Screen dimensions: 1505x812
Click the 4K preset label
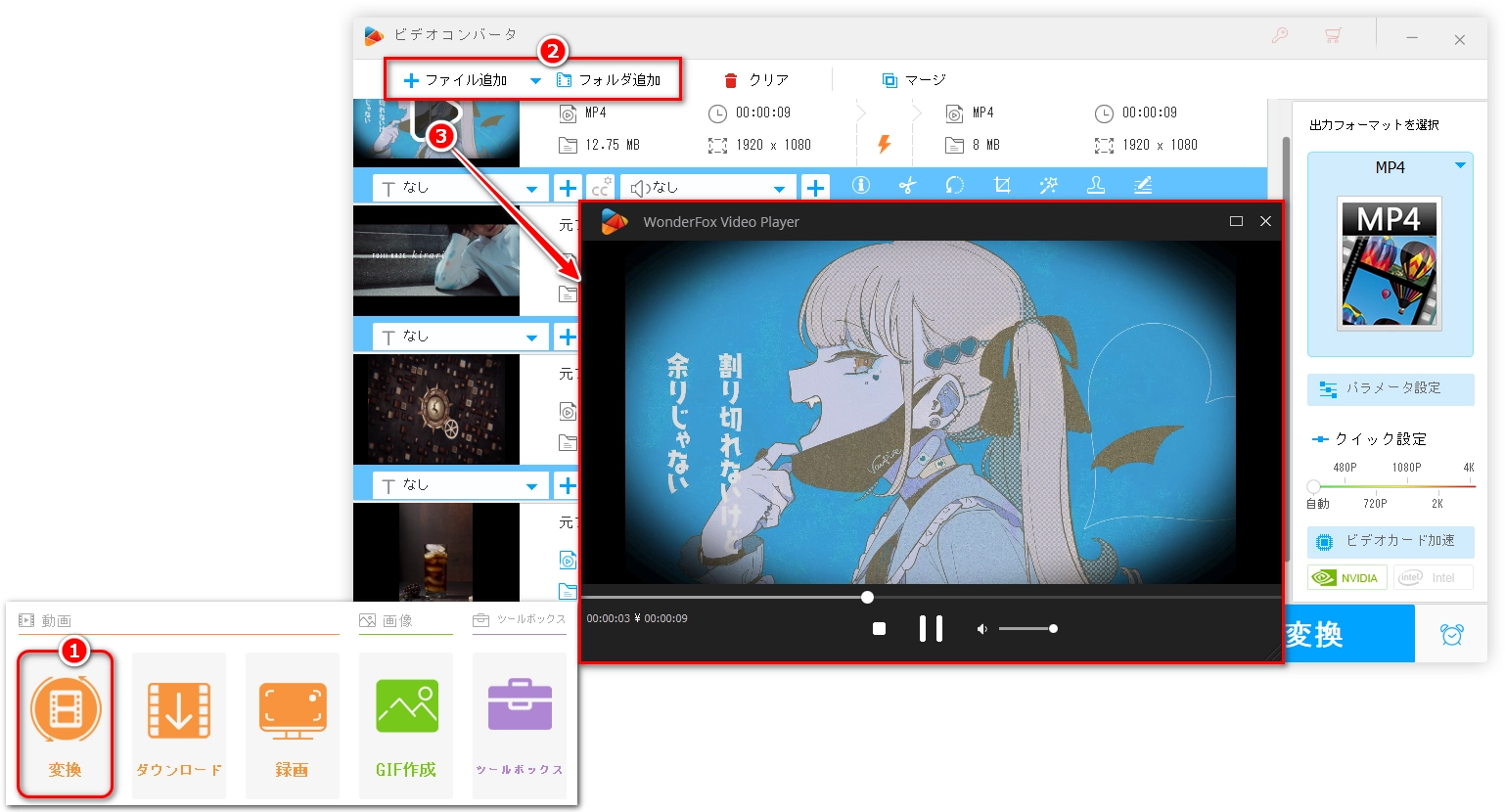1469,468
